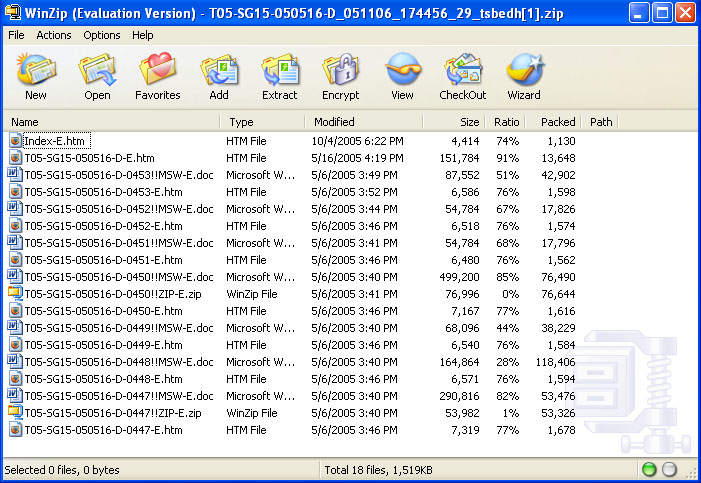Select the file name Index-E.htm
This screenshot has width=701, height=483.
click(x=57, y=141)
